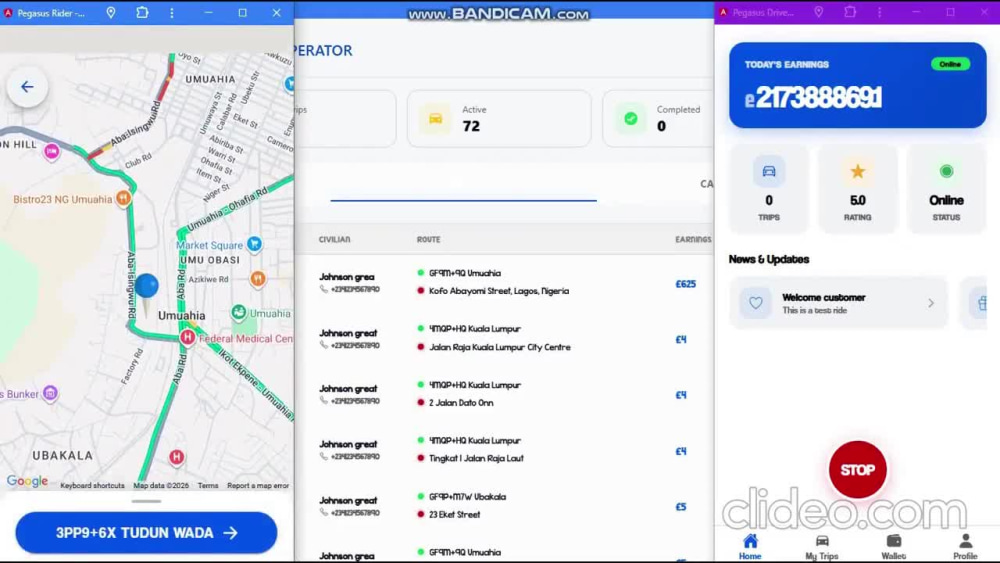Click Report a map error link

point(258,486)
